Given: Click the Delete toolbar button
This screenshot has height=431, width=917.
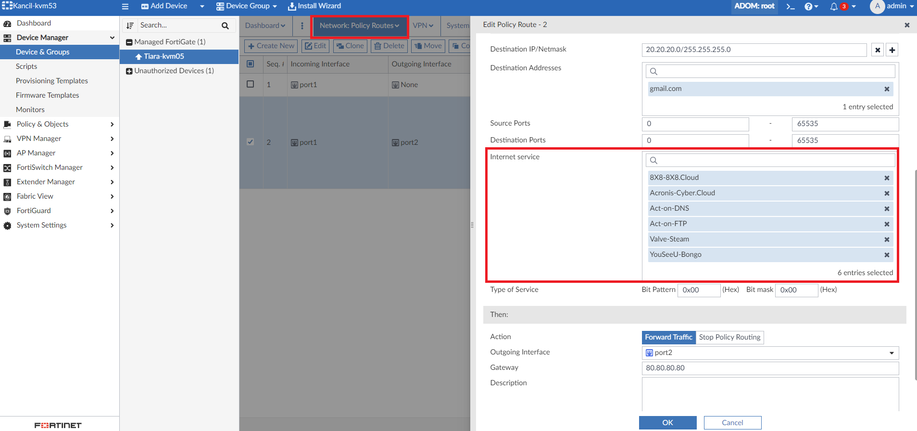Looking at the screenshot, I should click(x=389, y=46).
